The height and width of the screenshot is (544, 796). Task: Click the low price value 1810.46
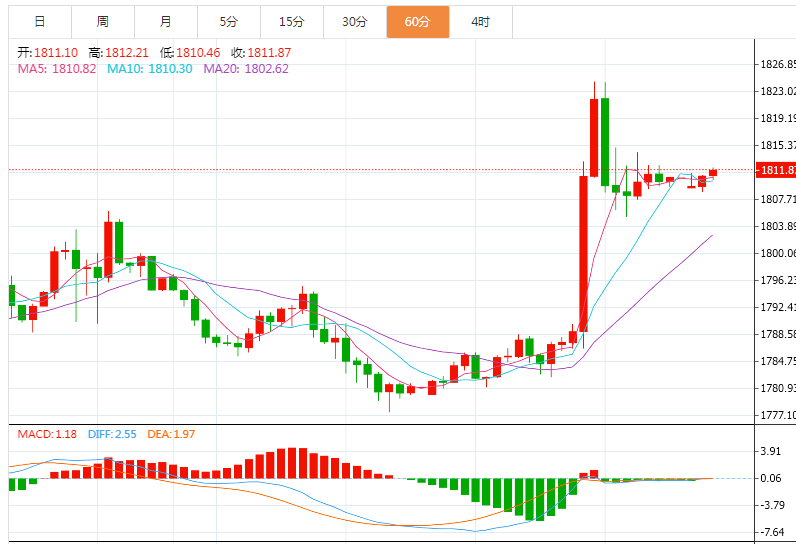[x=198, y=53]
